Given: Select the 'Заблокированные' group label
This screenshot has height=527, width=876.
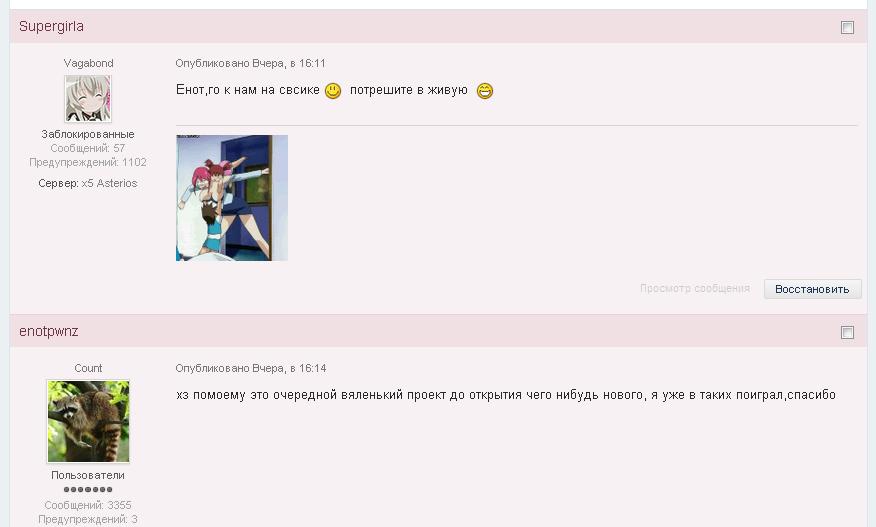Looking at the screenshot, I should coord(88,134).
